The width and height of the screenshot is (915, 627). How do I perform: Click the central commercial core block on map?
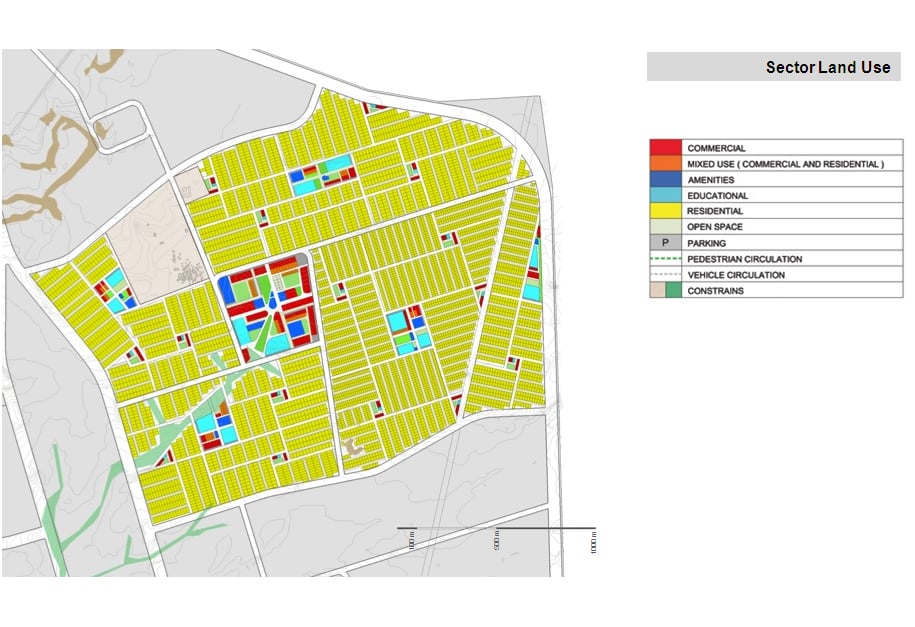click(x=268, y=308)
